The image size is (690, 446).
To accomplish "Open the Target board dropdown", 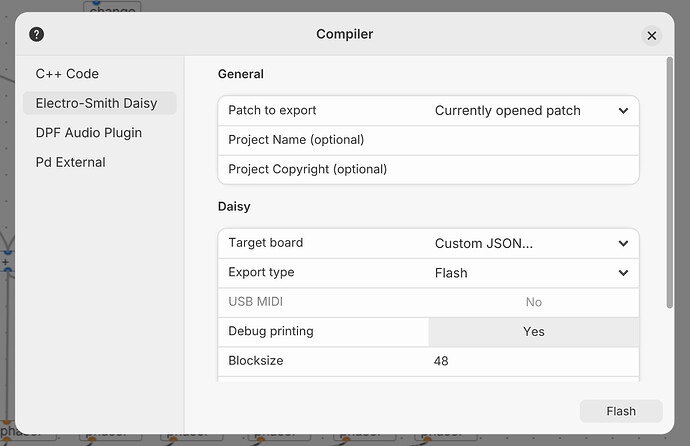I will pyautogui.click(x=533, y=244).
